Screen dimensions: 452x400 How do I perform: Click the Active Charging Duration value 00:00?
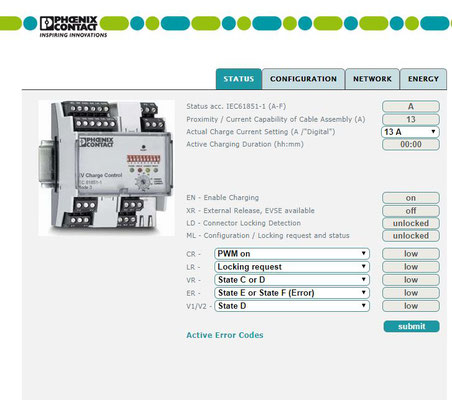point(411,144)
